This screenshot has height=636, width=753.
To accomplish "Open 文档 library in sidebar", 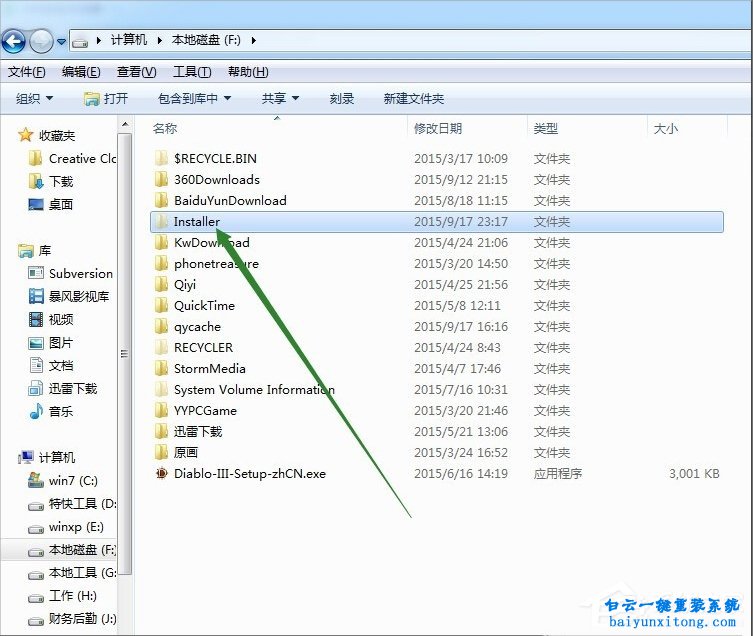I will 51,366.
